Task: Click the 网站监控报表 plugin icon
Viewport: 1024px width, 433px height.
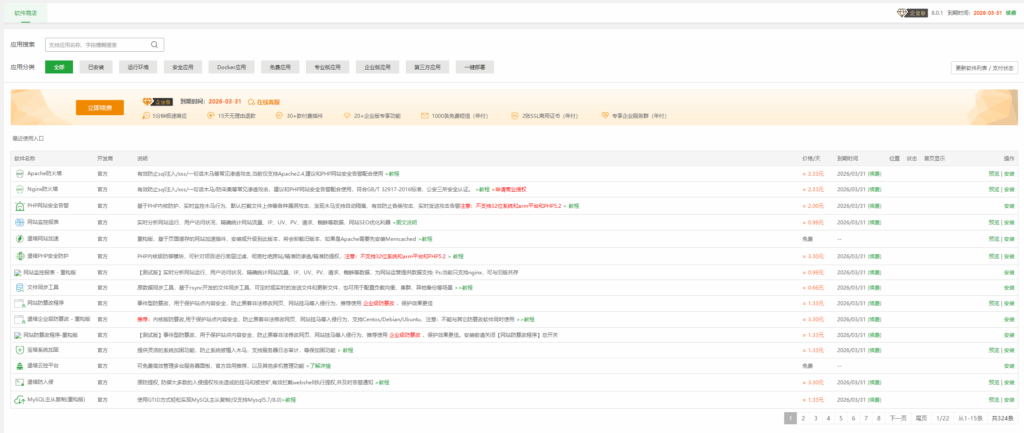Action: tap(19, 221)
